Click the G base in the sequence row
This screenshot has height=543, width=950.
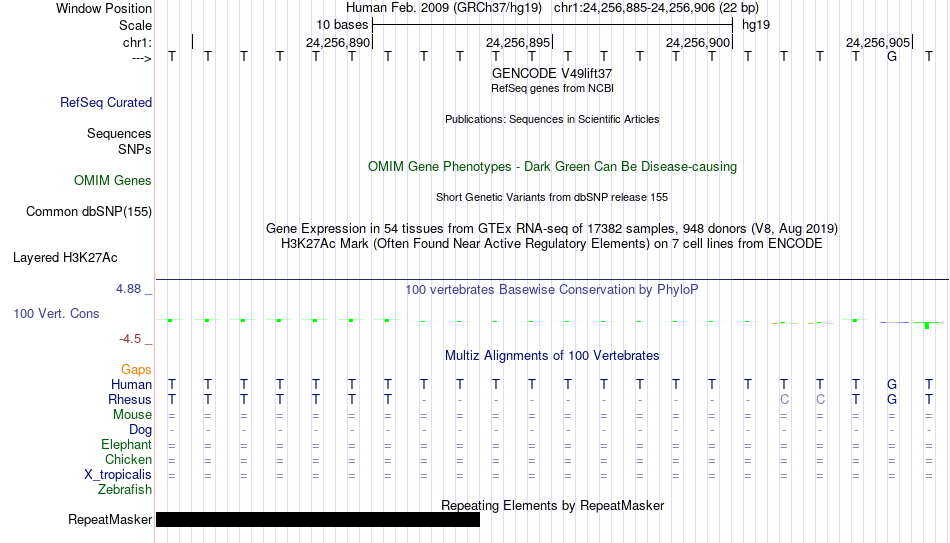click(892, 57)
